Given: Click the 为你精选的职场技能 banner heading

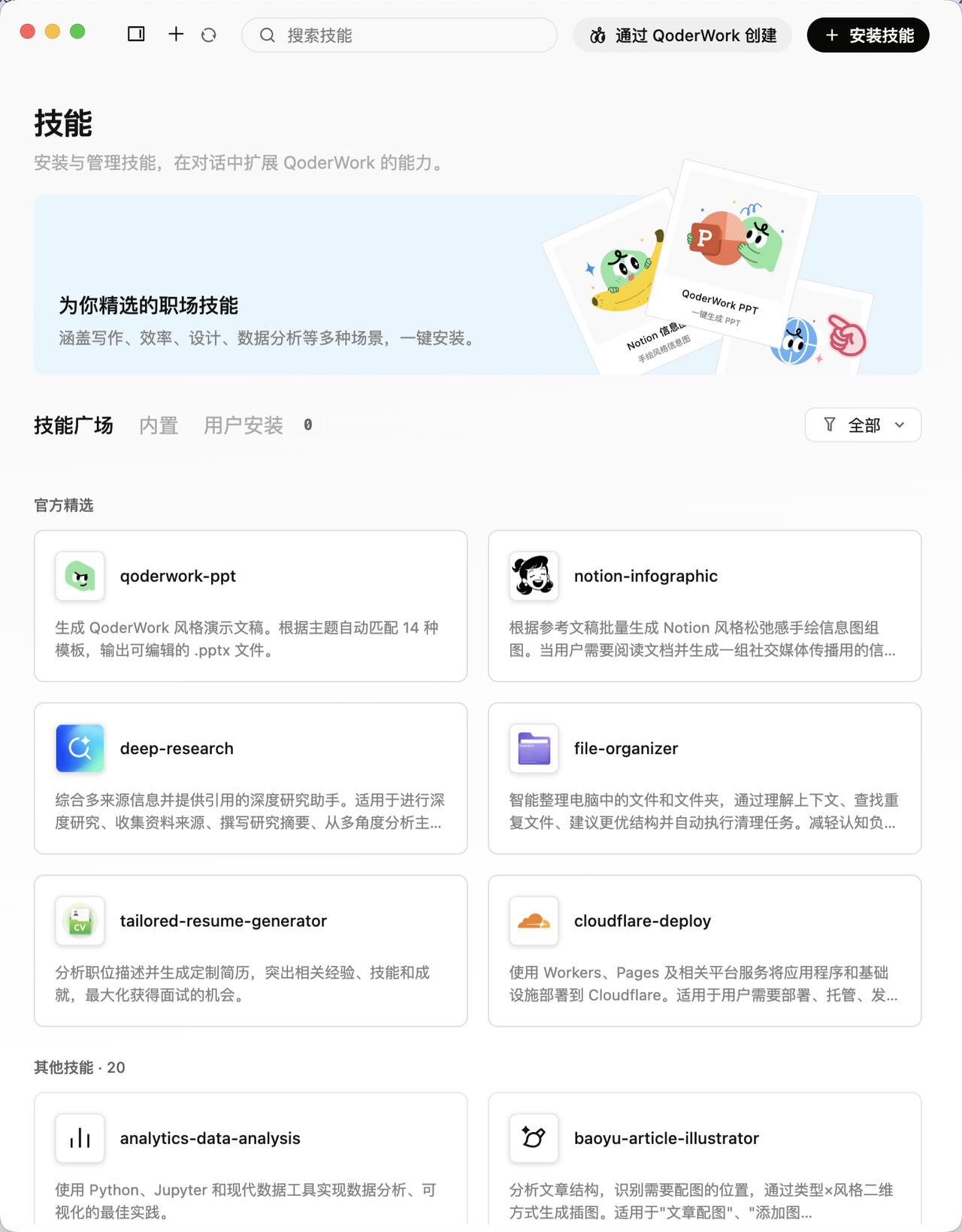Looking at the screenshot, I should click(x=149, y=305).
